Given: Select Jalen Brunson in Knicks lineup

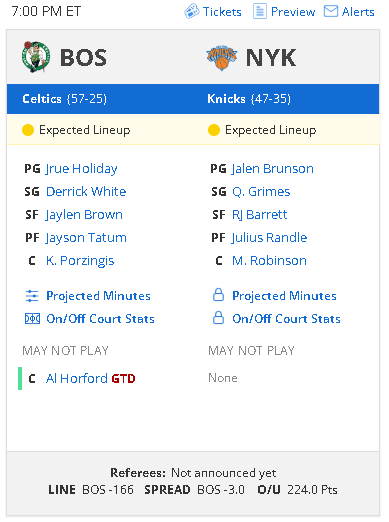Looking at the screenshot, I should click(273, 169).
